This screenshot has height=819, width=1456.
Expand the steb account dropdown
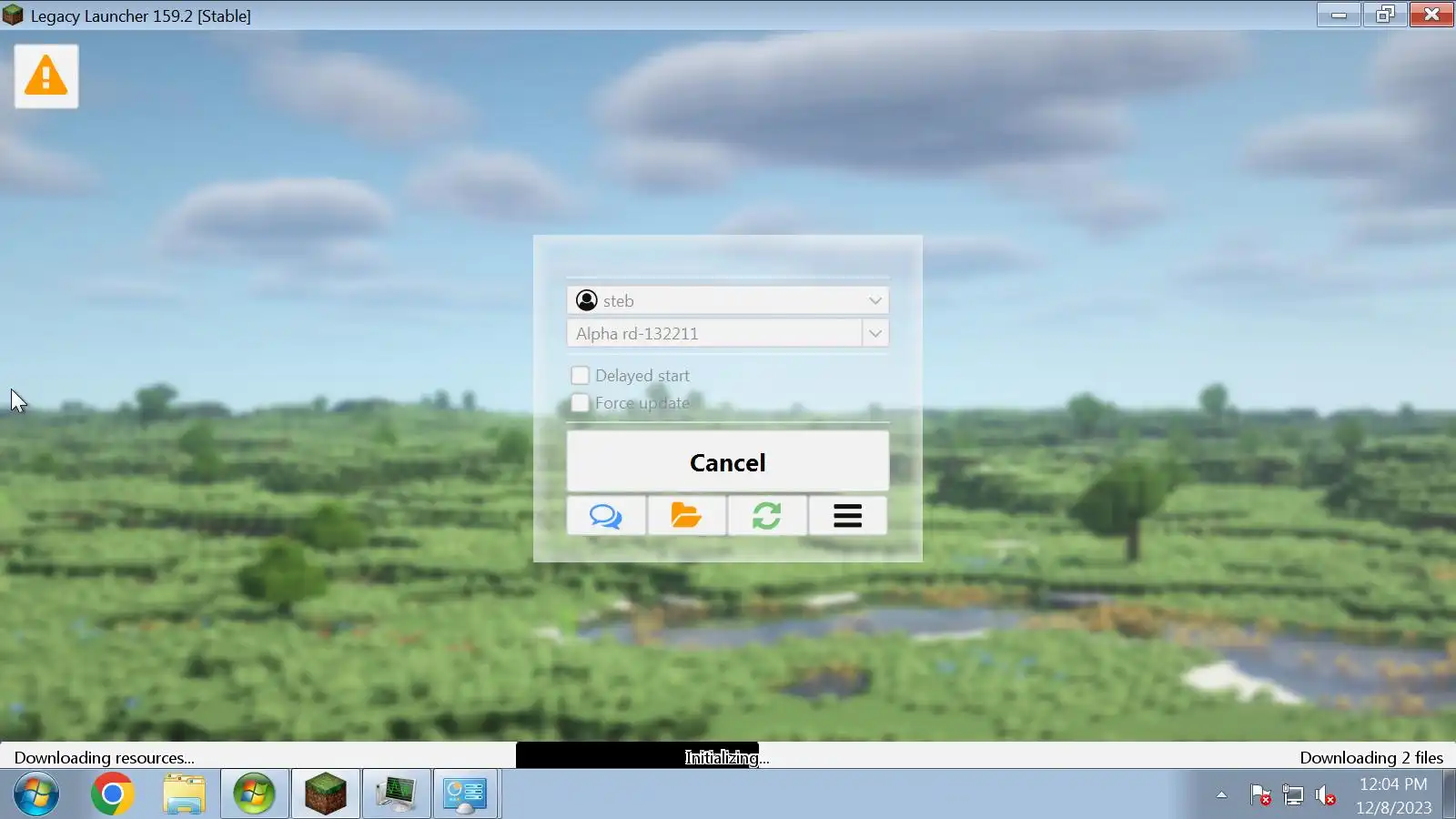click(x=875, y=300)
